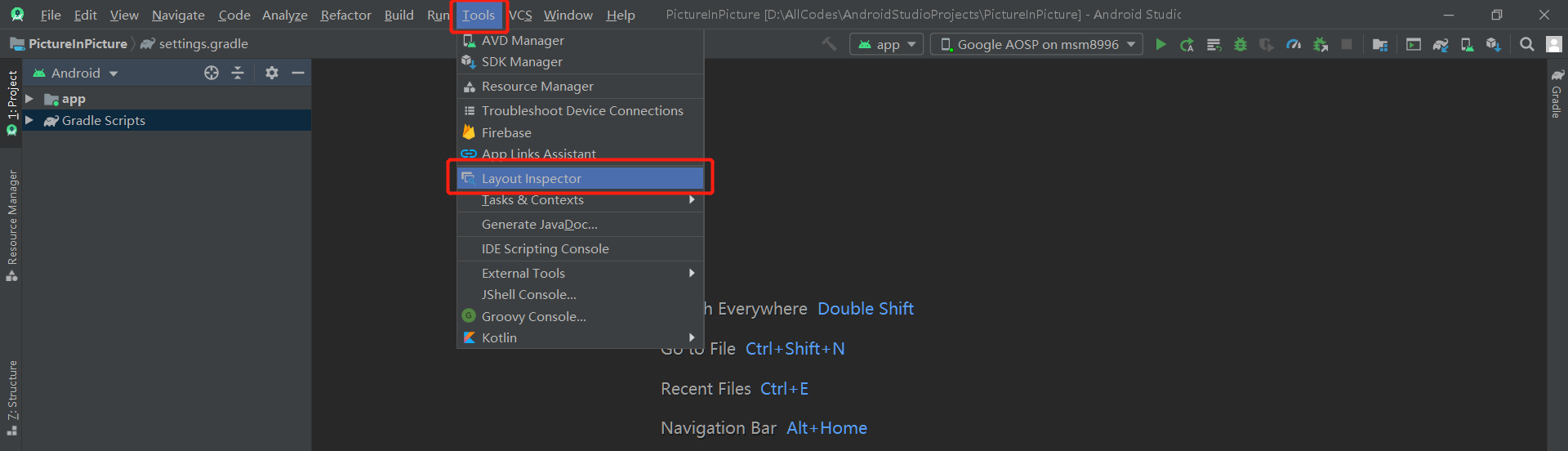Open IDE Scripting Console
This screenshot has width=1568, height=451.
click(580, 248)
